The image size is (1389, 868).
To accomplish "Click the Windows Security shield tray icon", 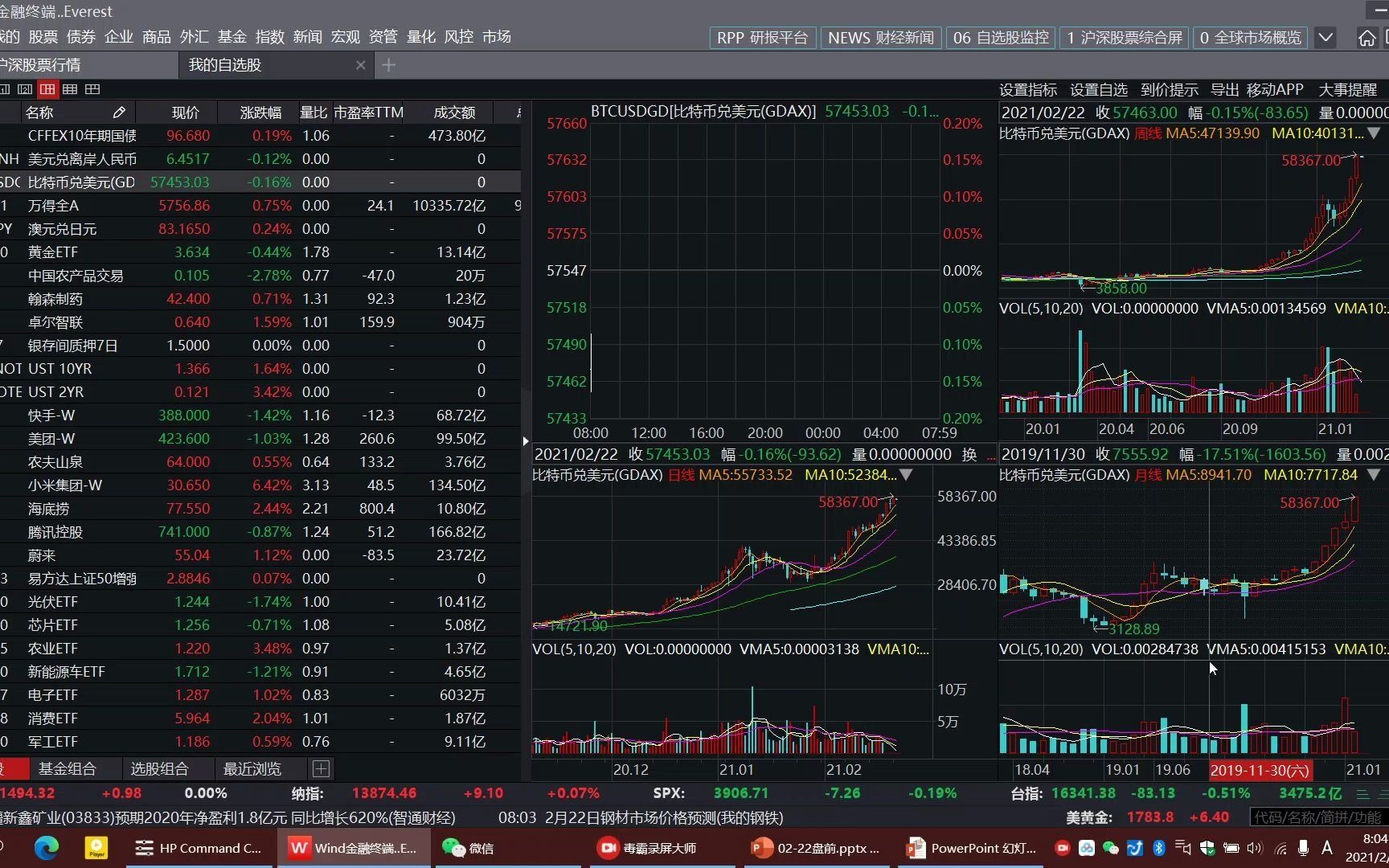I will click(x=1207, y=848).
